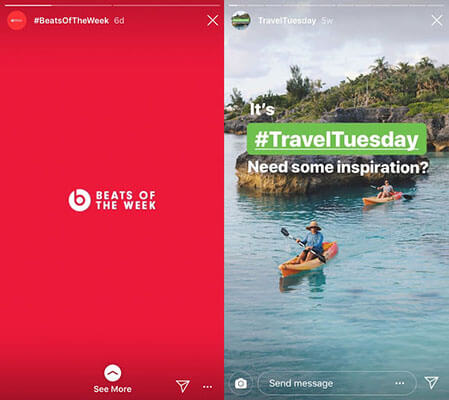Tap the camera icon beside Send message
This screenshot has width=449, height=400.
(x=241, y=383)
